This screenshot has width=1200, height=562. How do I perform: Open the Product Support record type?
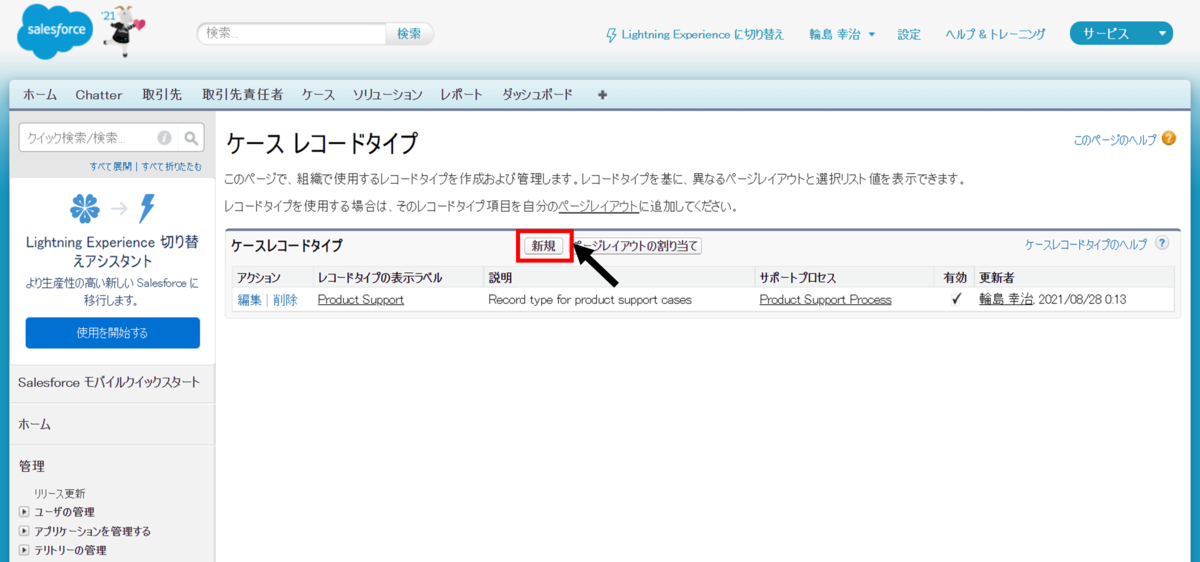coord(361,299)
